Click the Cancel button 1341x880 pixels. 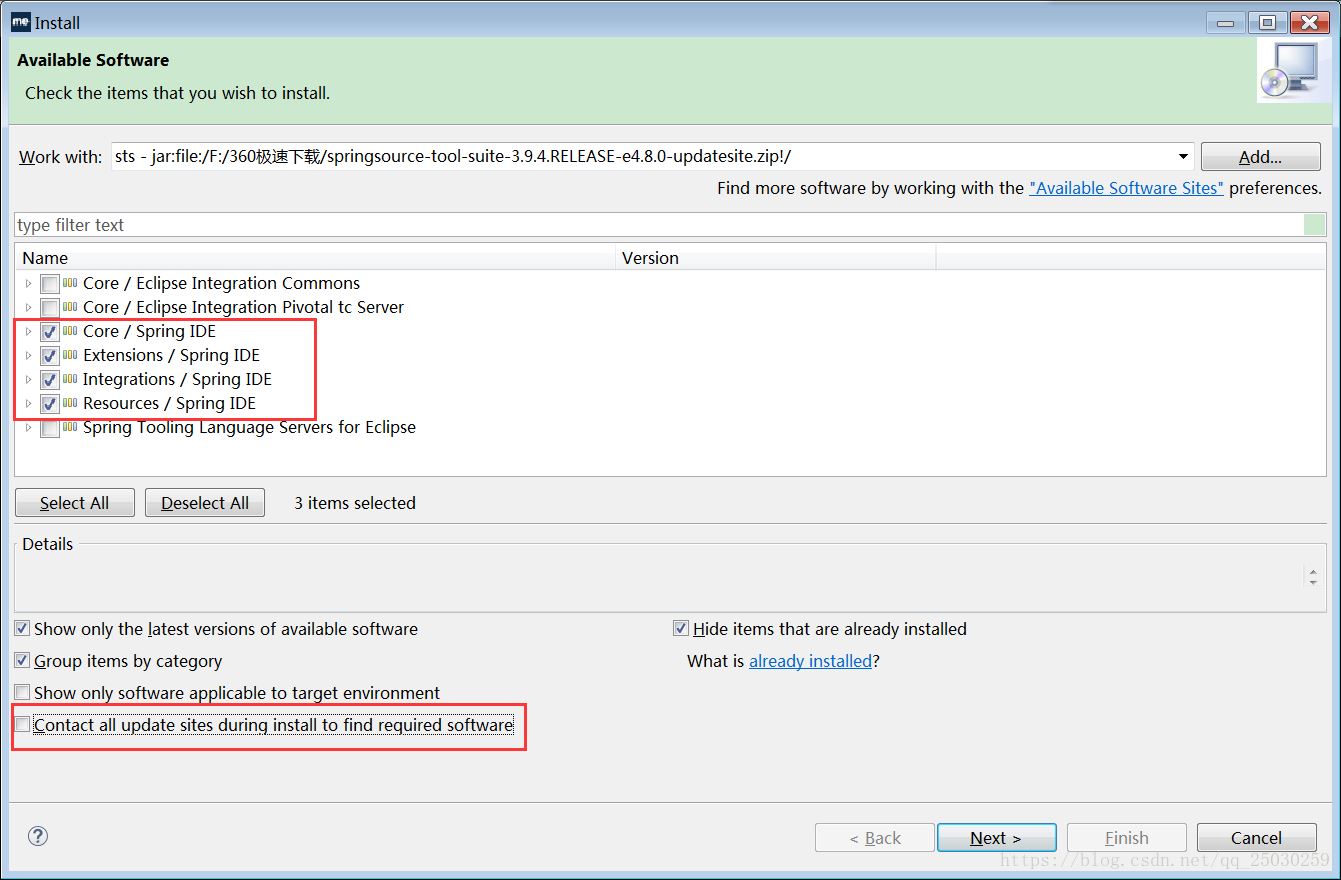coord(1256,838)
